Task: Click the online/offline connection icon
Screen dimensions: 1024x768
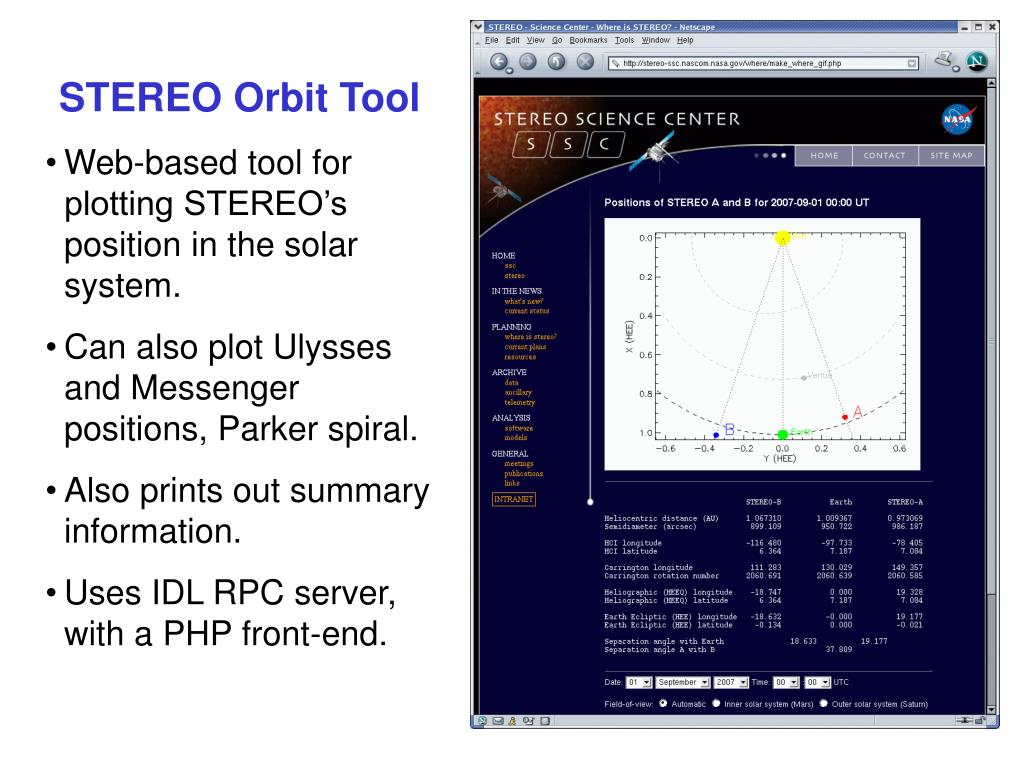Action: click(x=965, y=721)
